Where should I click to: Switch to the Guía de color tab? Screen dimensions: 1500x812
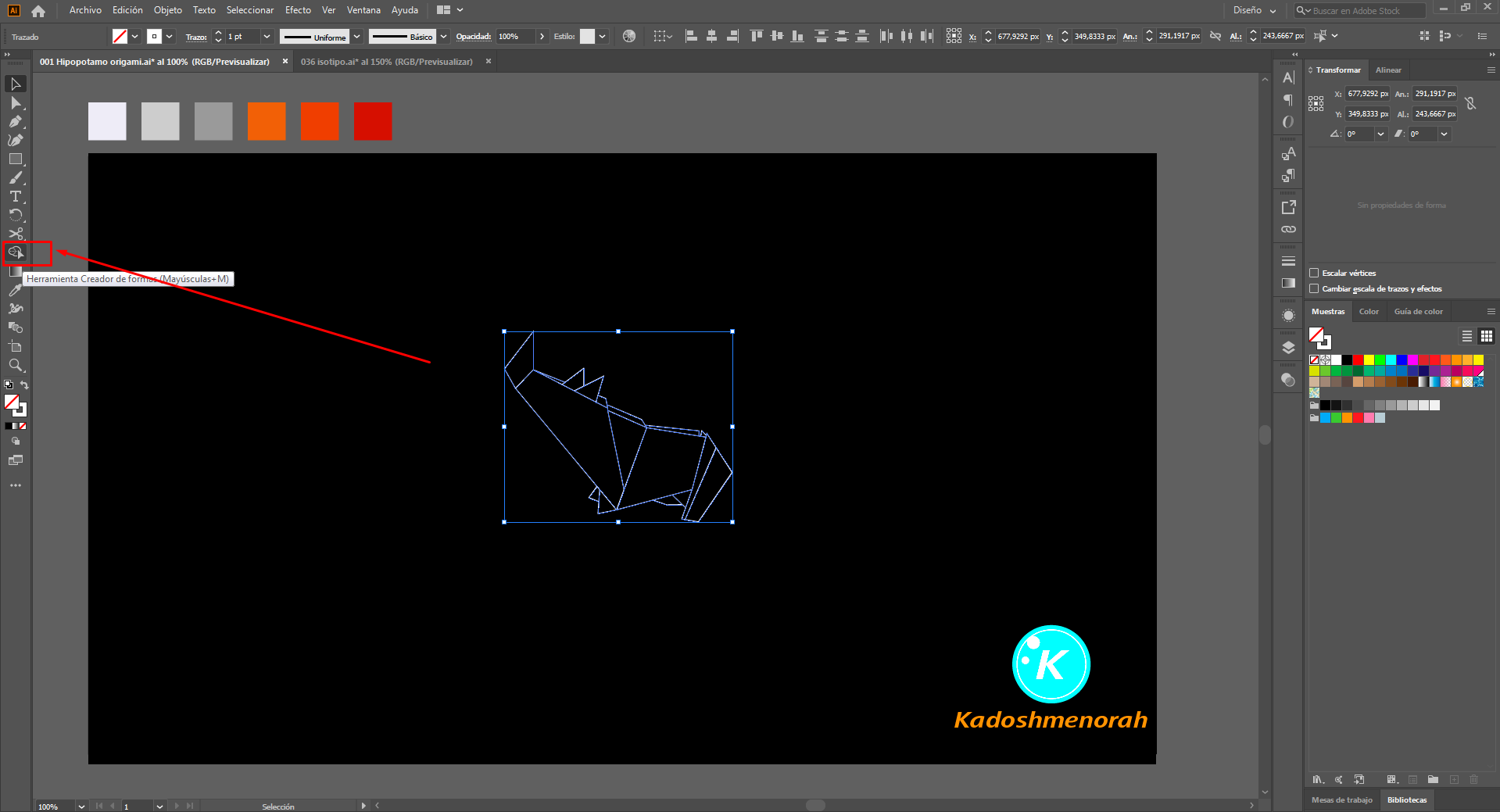point(1419,311)
